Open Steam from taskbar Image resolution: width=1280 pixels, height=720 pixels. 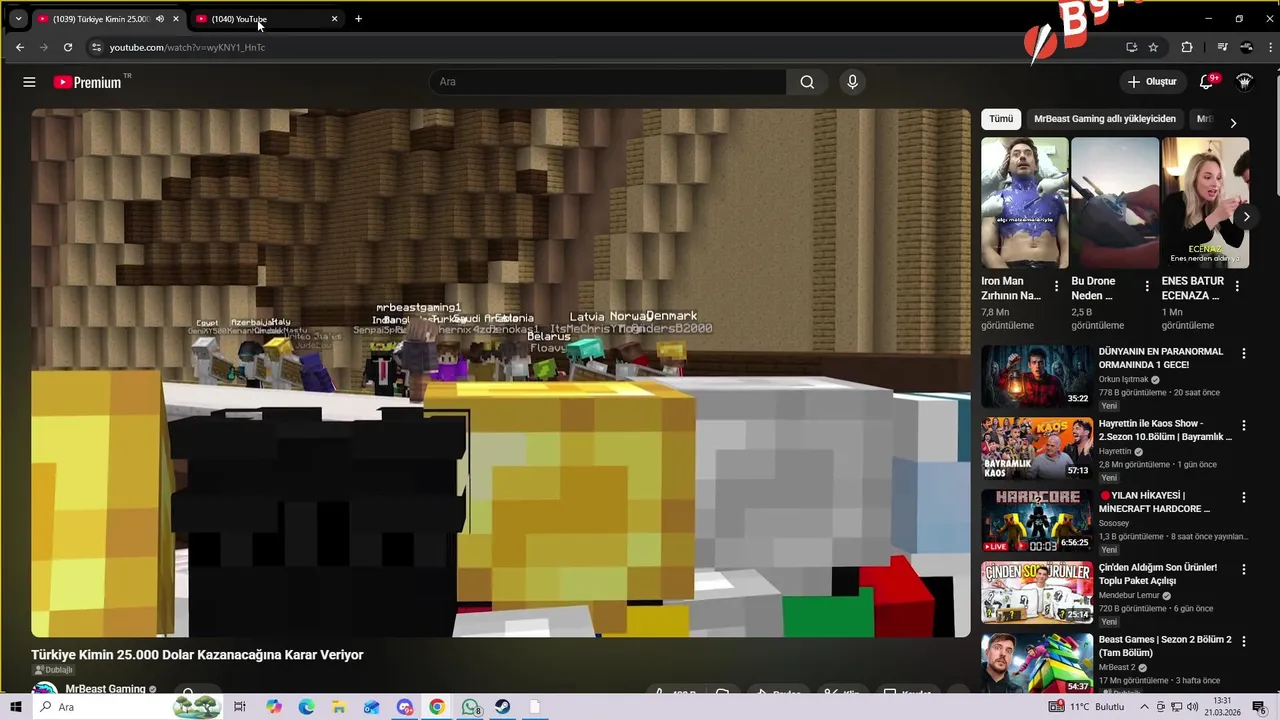click(x=503, y=707)
